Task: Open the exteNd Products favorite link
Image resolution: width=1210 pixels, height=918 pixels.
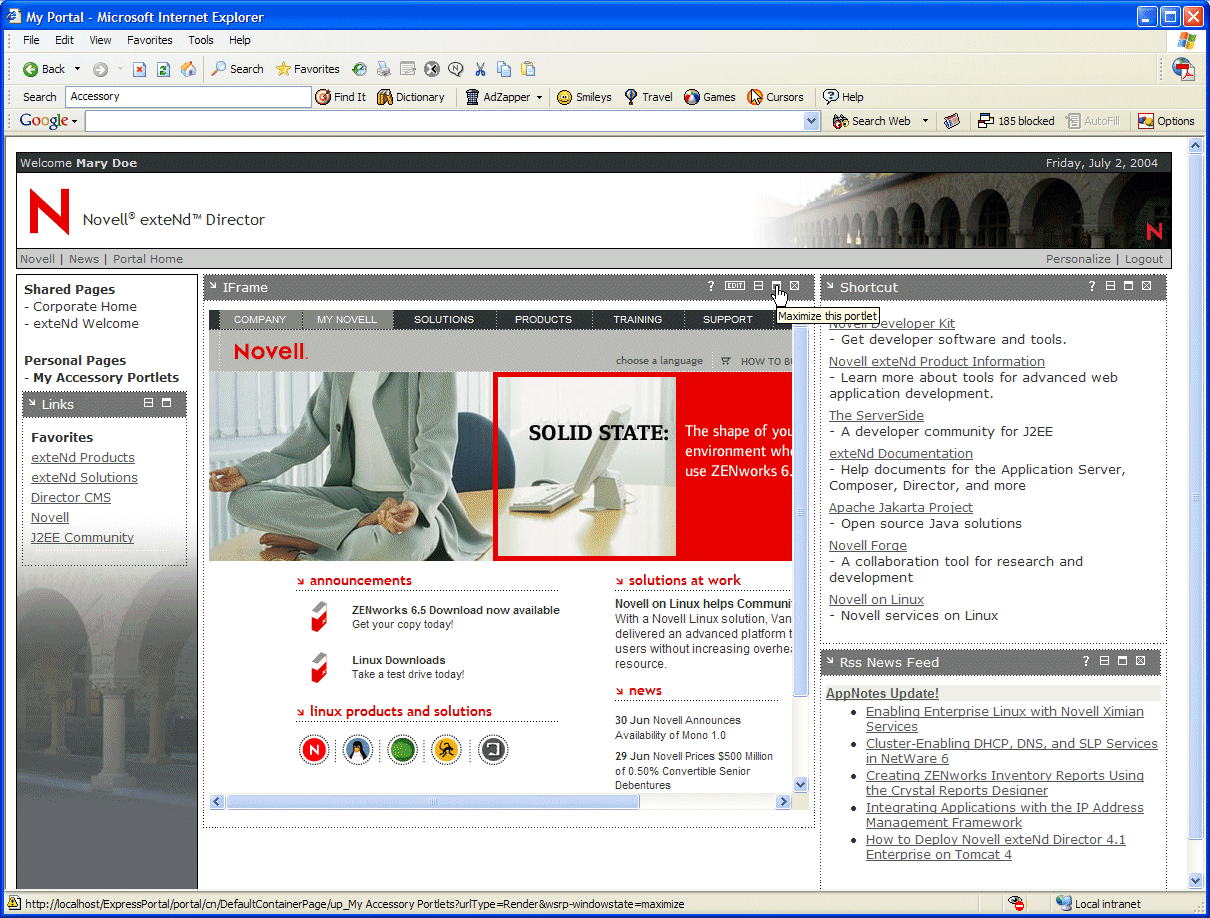Action: [83, 458]
